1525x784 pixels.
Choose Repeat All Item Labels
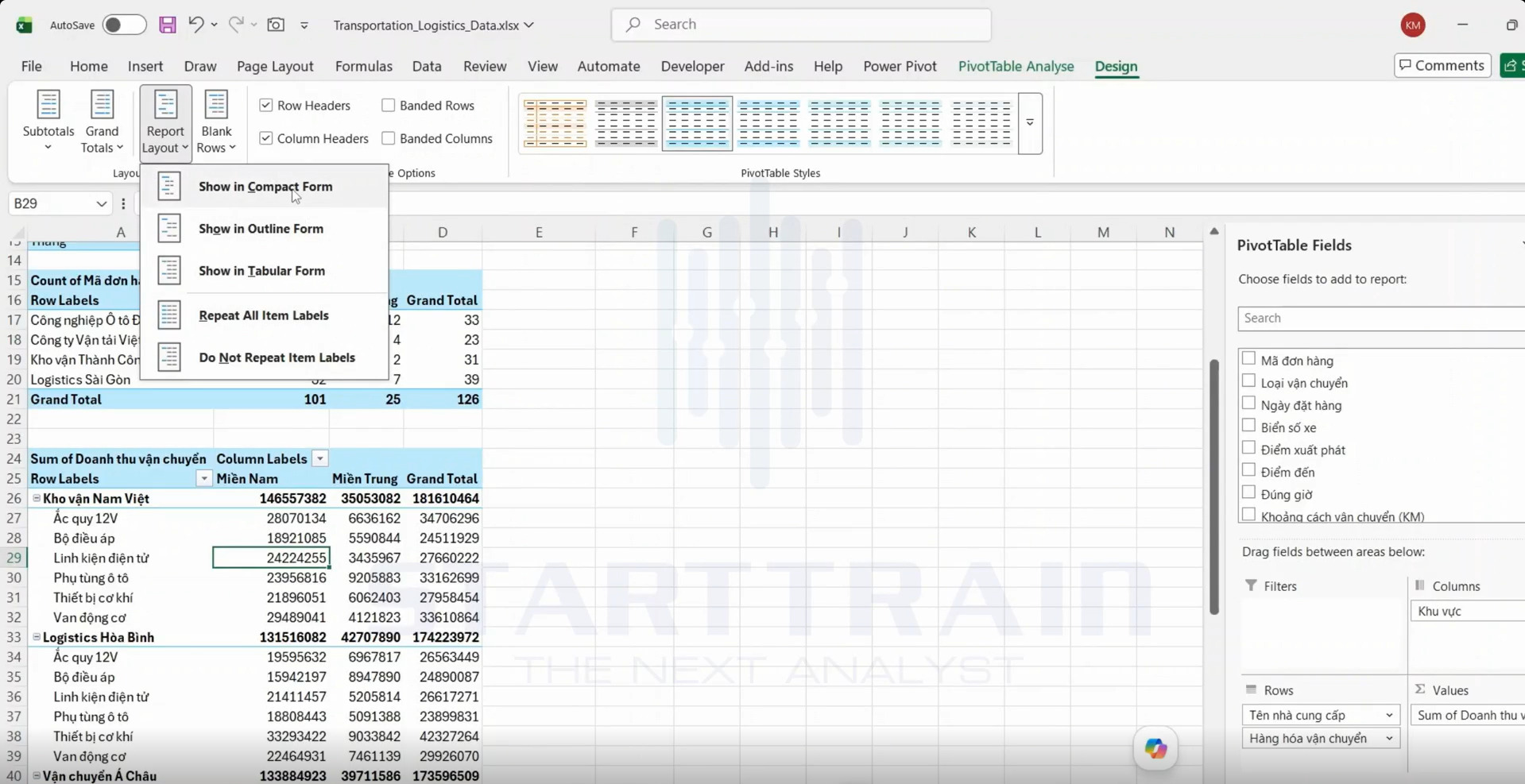pyautogui.click(x=264, y=315)
